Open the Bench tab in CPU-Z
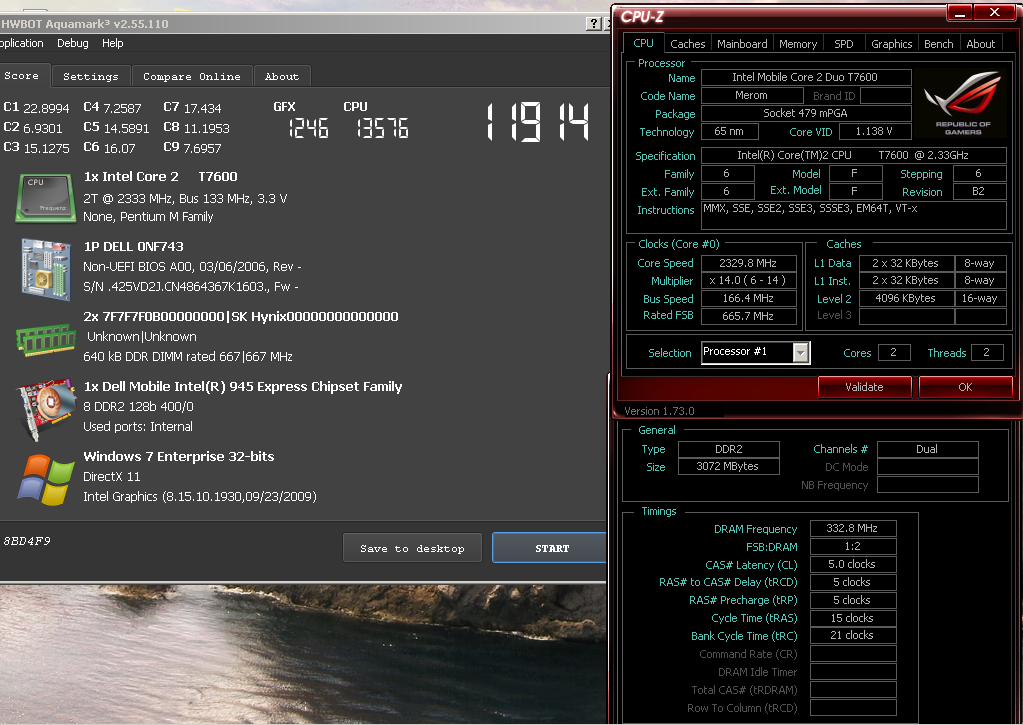Viewport: 1023px width, 725px height. coord(938,44)
